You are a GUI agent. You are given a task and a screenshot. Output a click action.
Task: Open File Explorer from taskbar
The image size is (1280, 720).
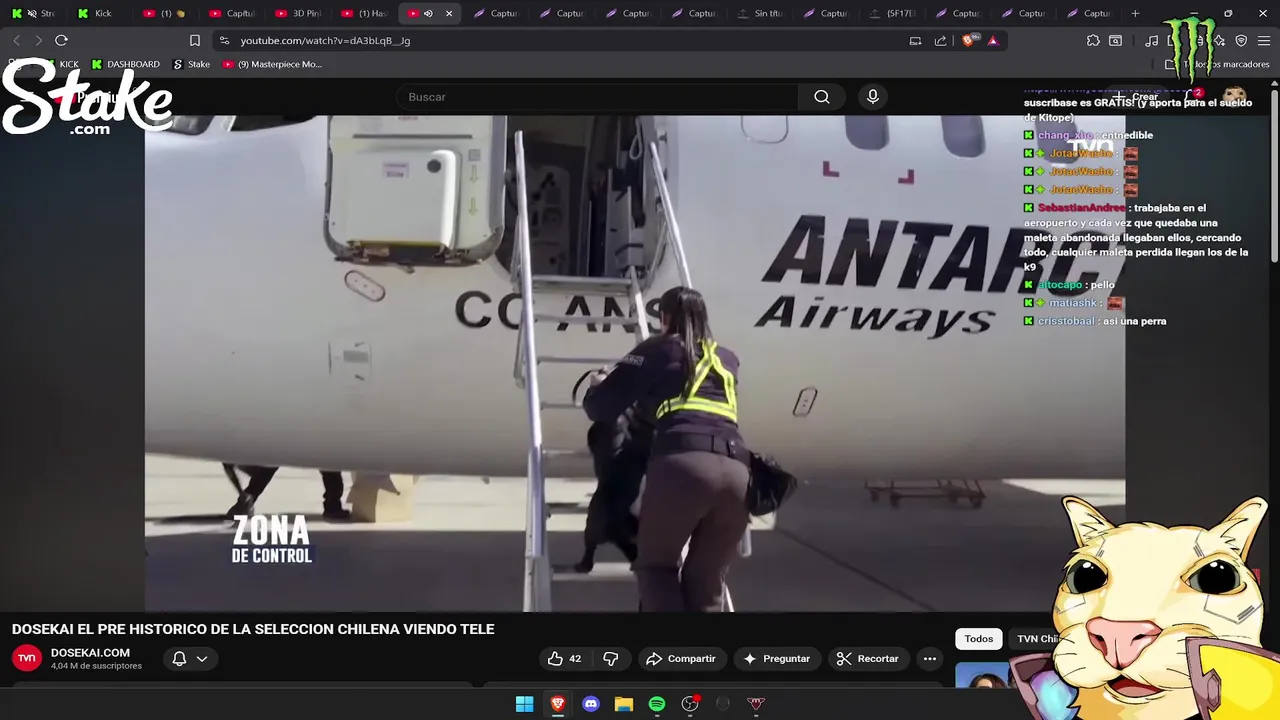click(x=623, y=704)
